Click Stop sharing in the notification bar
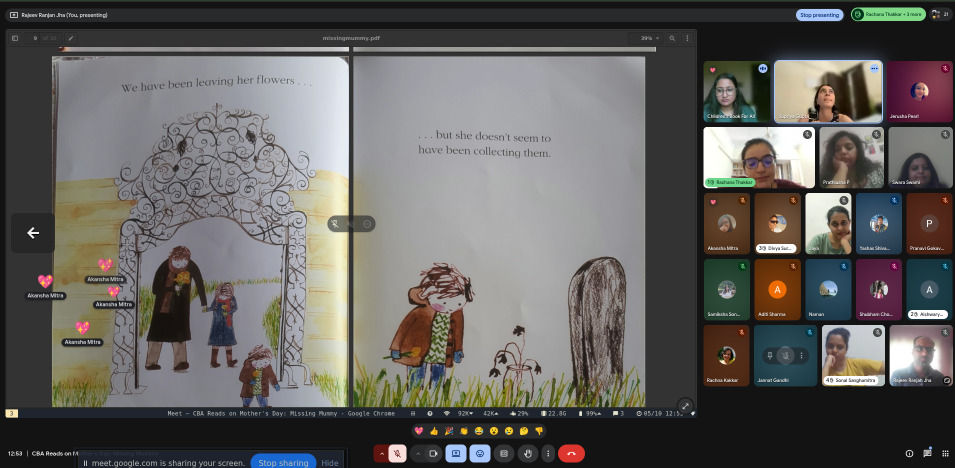 coord(283,463)
